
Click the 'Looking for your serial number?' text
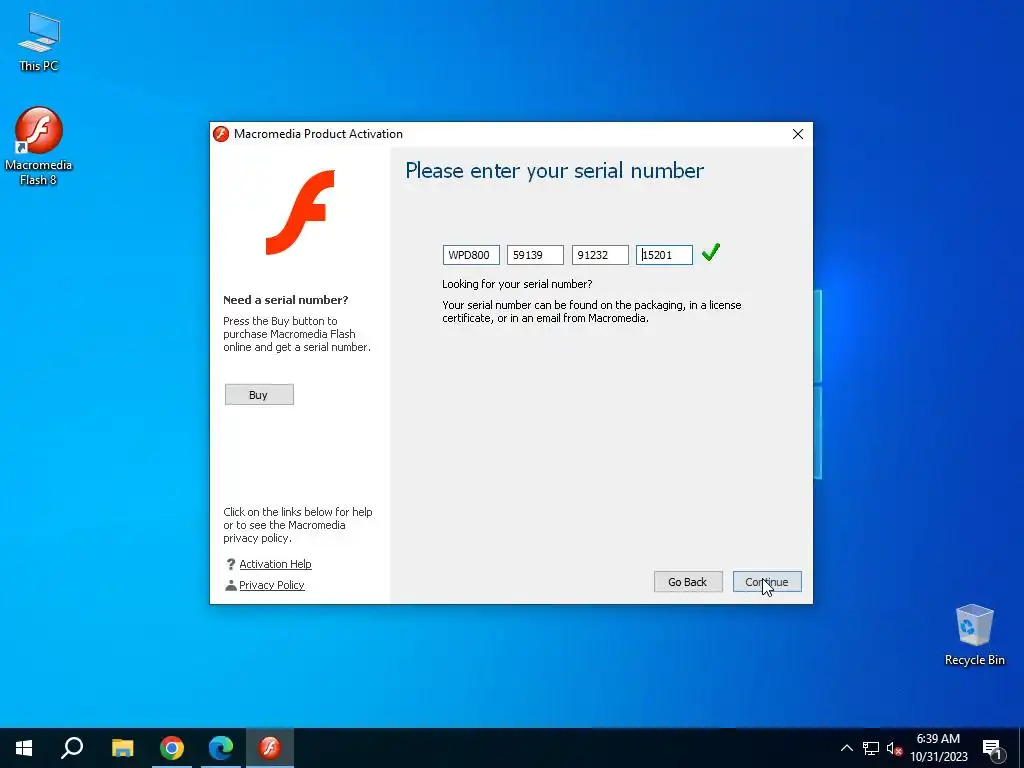(x=517, y=284)
